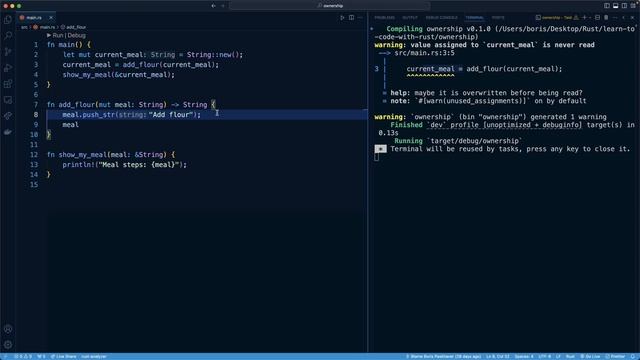
Task: Click the src/main.rs:3:5 link in terminal
Action: [x=424, y=53]
